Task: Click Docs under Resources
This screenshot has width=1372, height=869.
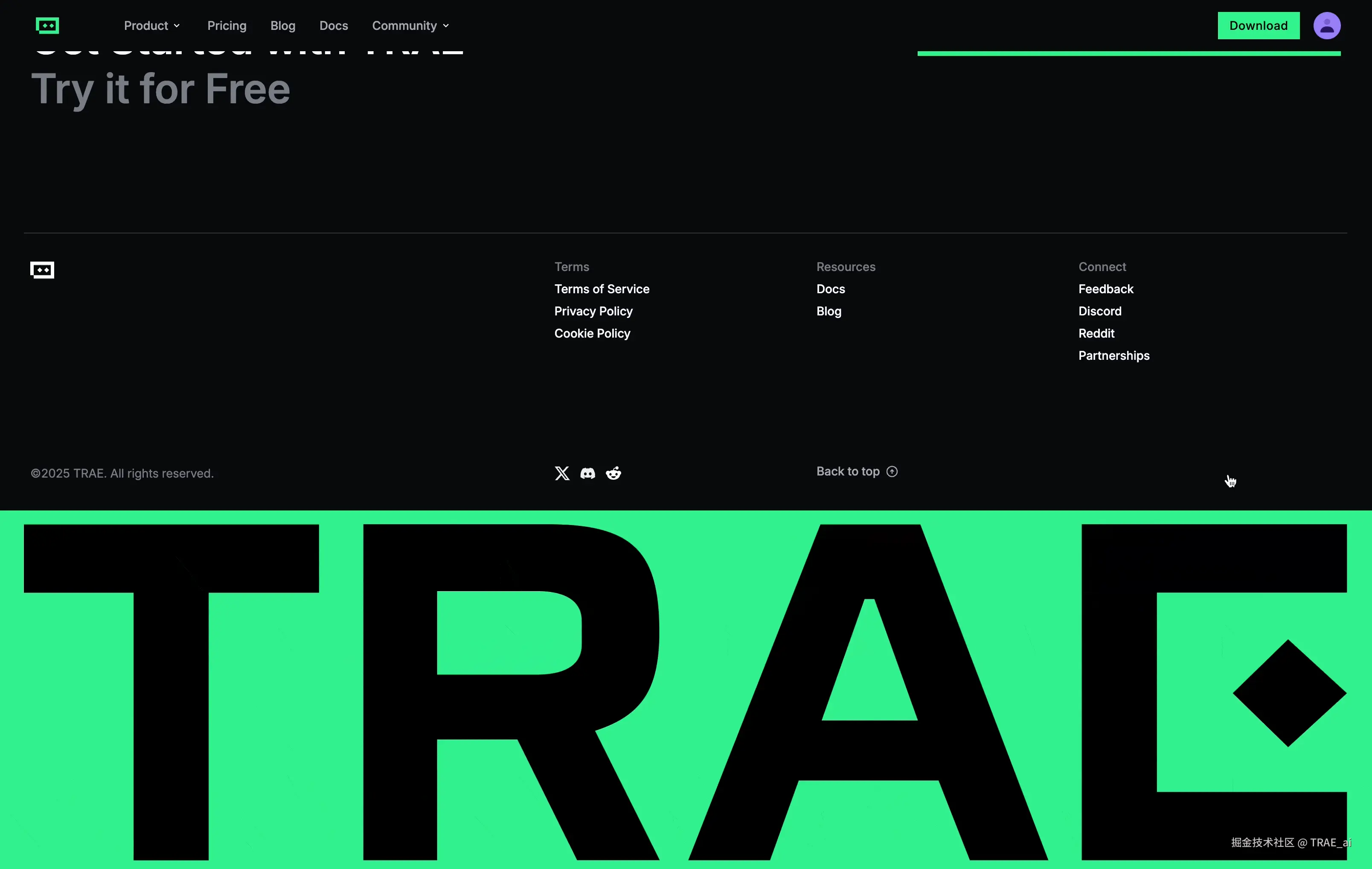Action: click(x=830, y=289)
